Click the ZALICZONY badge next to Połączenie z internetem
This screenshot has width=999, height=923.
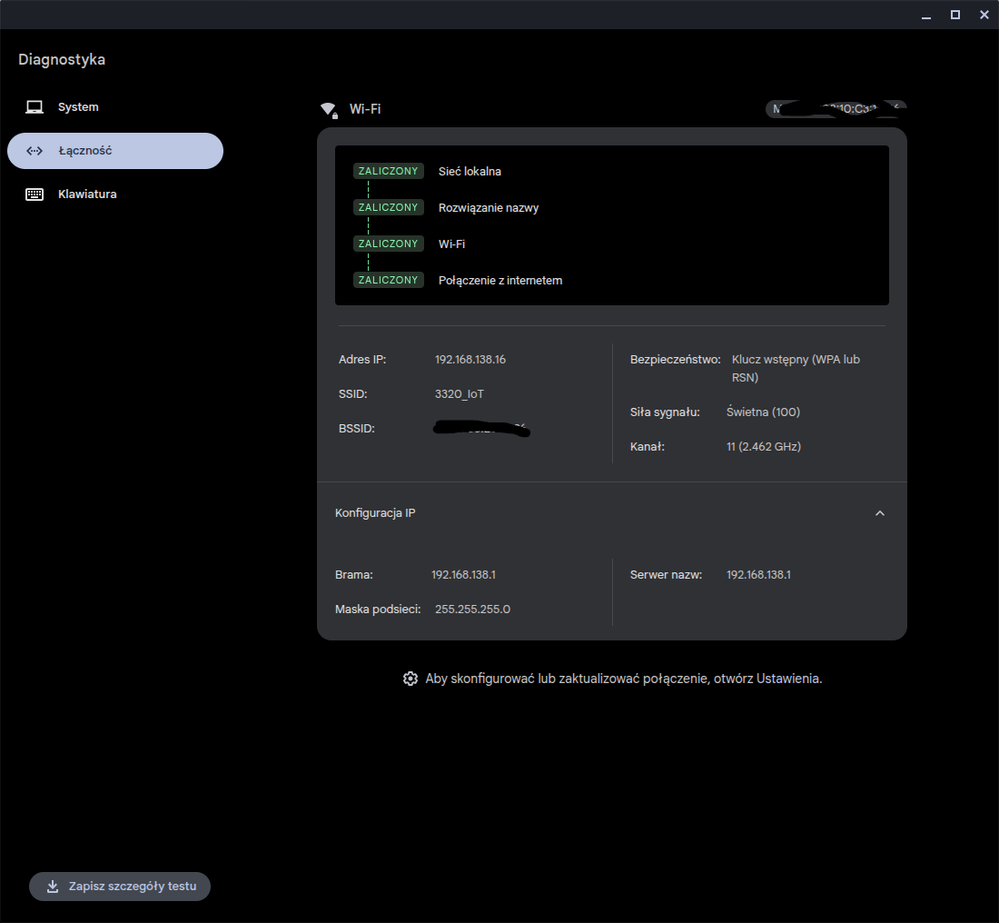388,280
